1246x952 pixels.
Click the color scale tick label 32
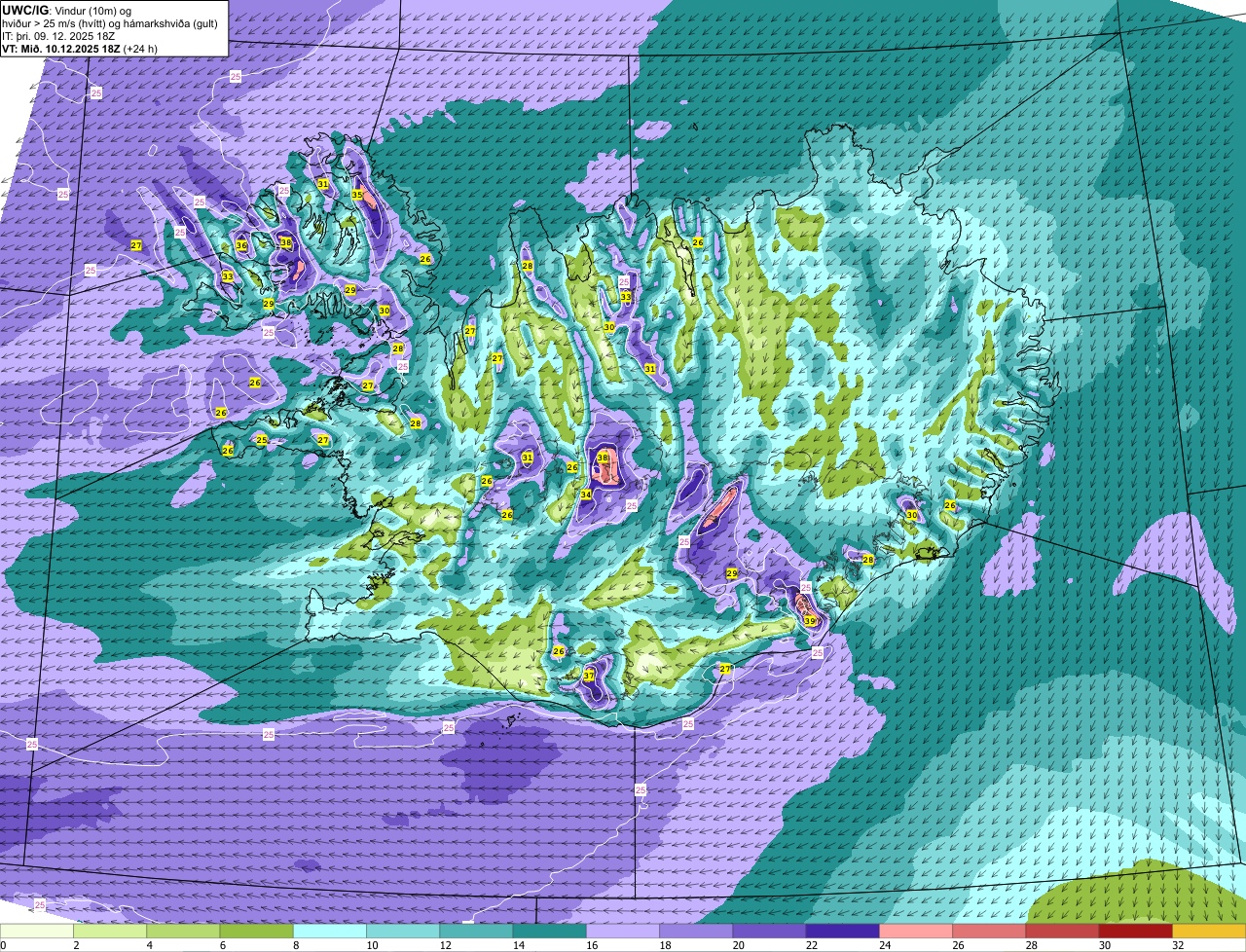(x=1177, y=945)
